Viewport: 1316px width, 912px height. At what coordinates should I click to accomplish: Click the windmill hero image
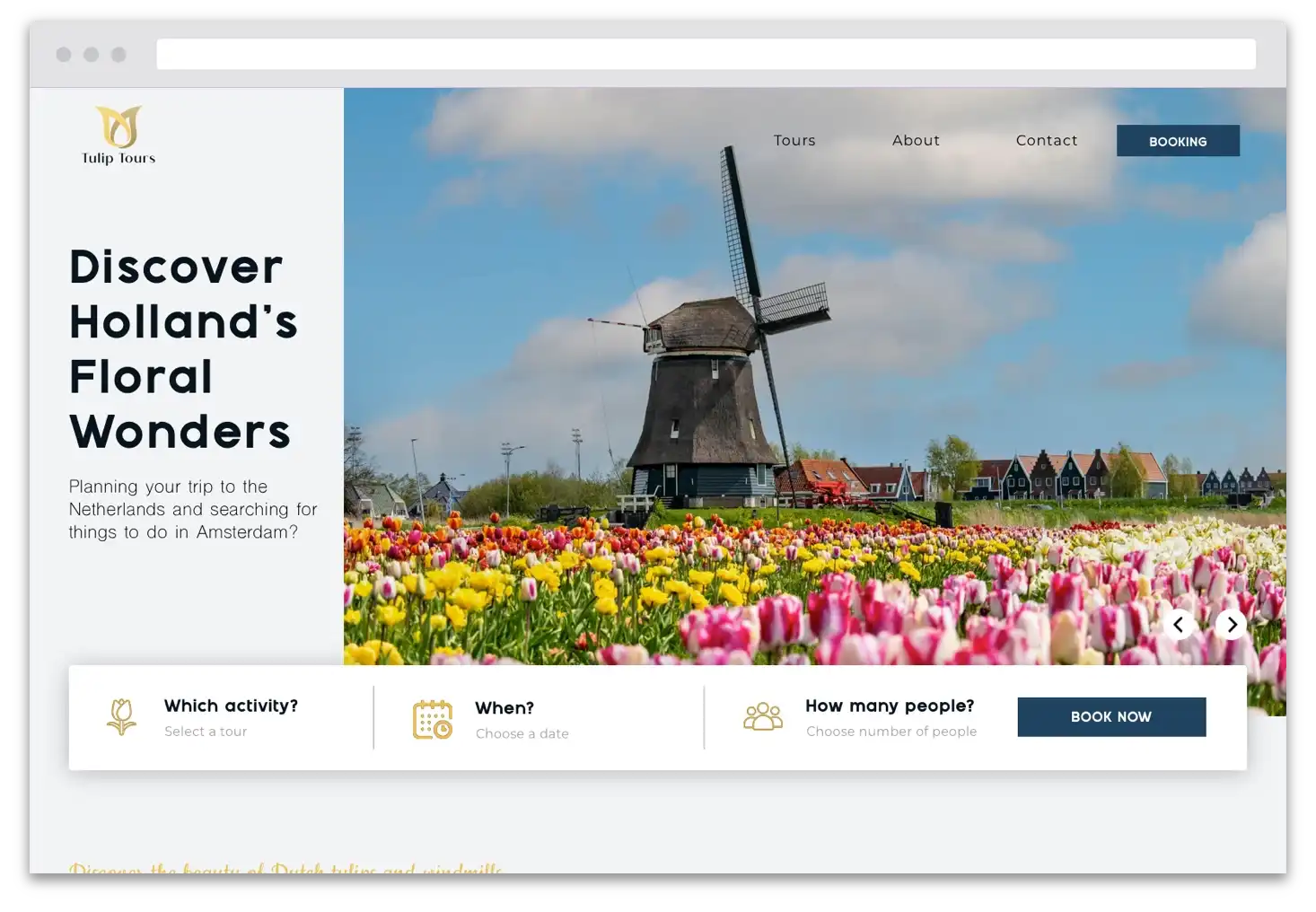[718, 404]
